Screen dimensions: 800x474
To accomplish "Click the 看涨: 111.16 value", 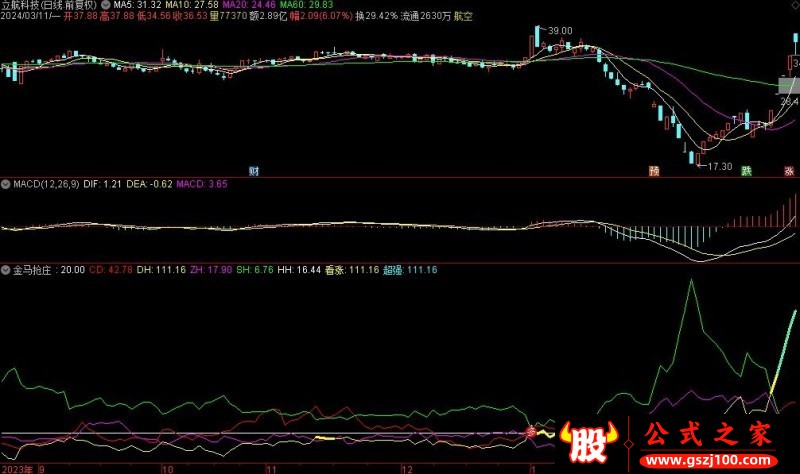I will 352,270.
